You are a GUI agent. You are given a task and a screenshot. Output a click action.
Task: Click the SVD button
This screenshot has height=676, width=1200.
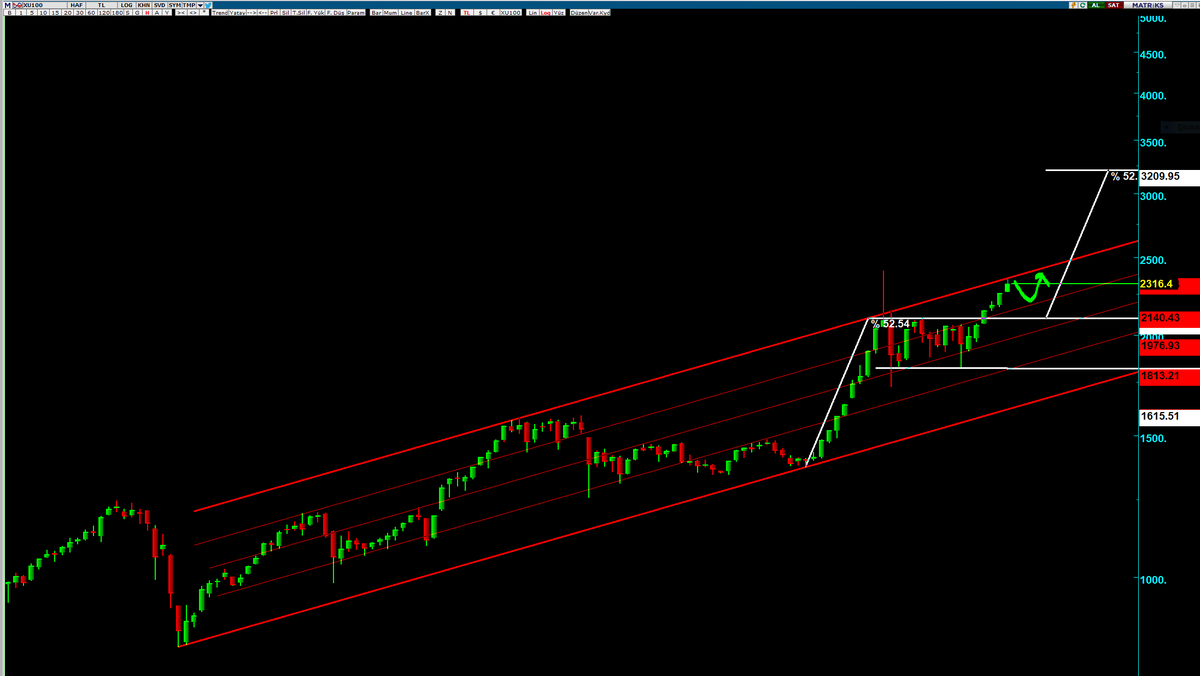[x=159, y=5]
